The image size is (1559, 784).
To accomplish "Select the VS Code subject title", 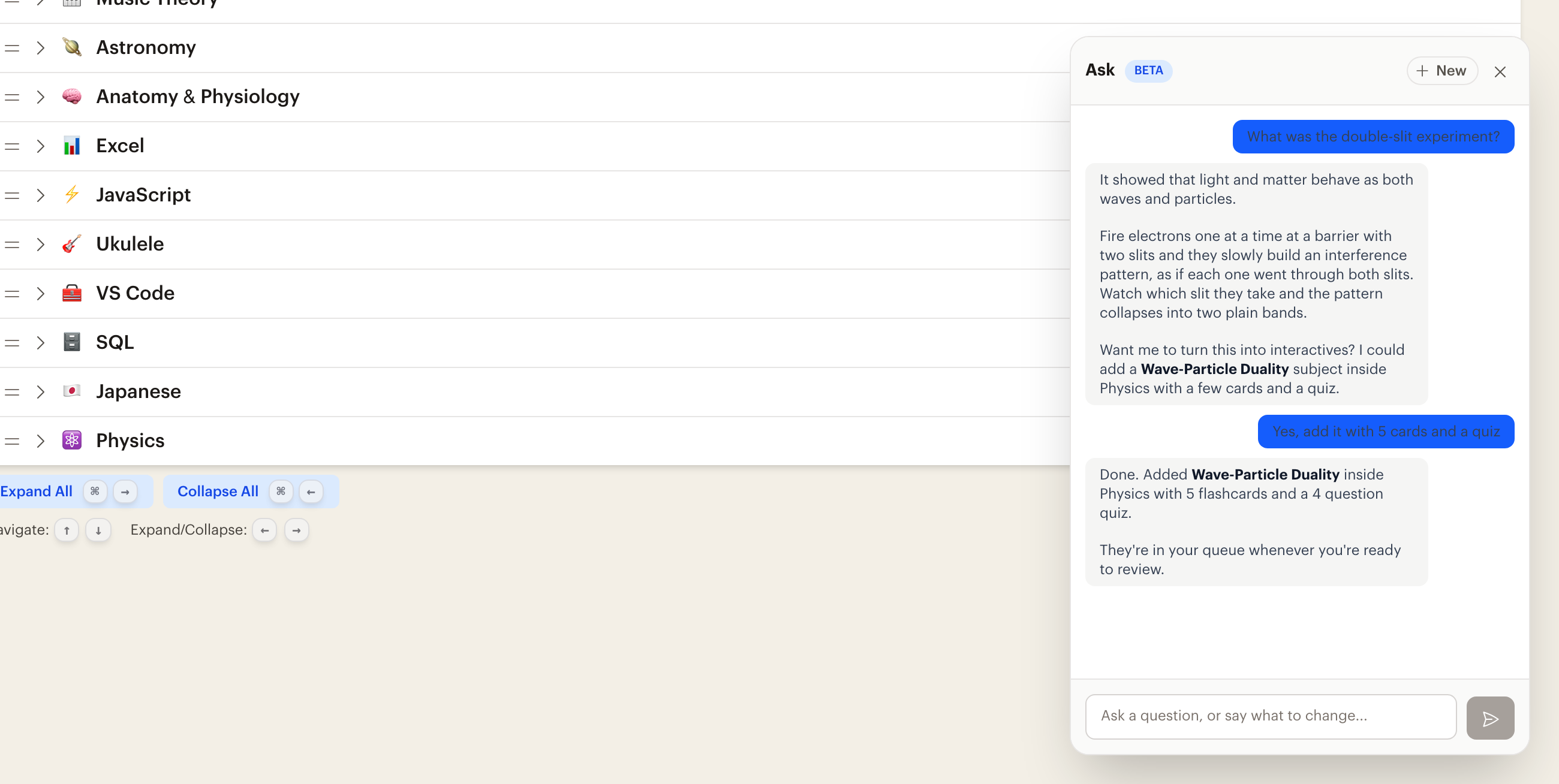I will [x=135, y=293].
